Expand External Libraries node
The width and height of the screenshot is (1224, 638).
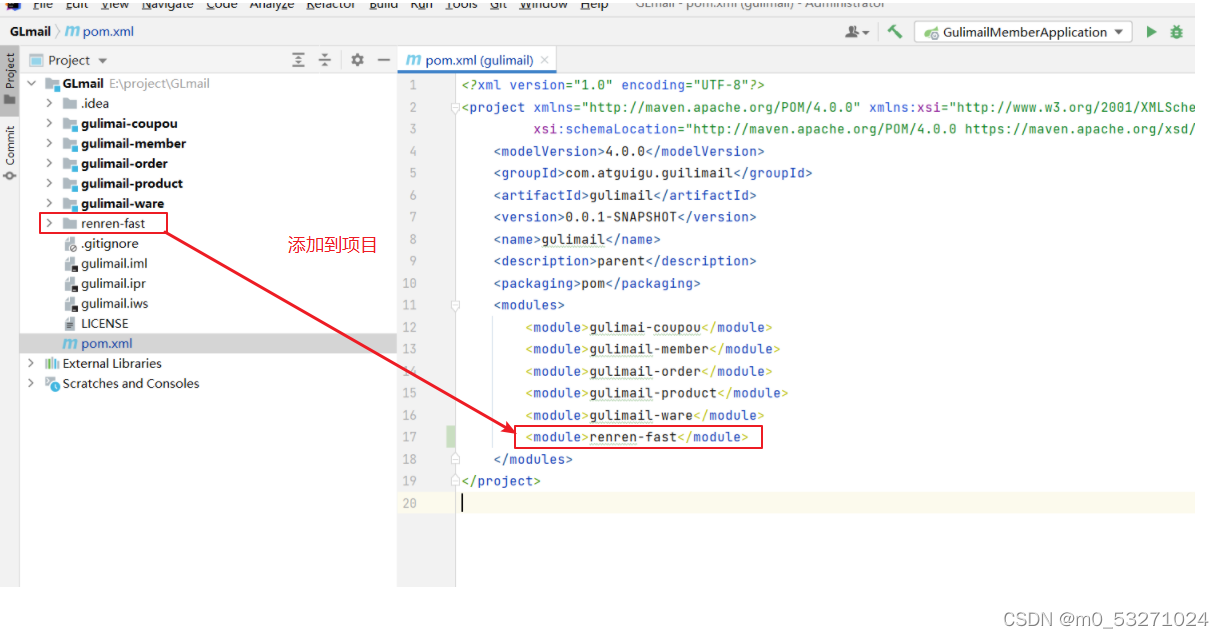point(32,364)
